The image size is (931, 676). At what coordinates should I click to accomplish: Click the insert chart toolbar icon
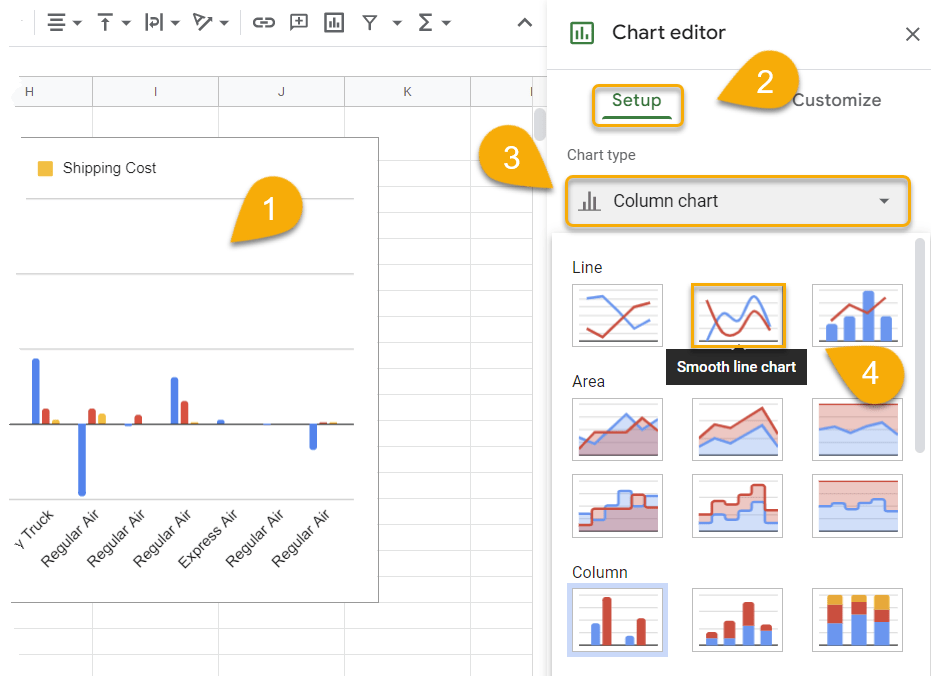pyautogui.click(x=333, y=22)
